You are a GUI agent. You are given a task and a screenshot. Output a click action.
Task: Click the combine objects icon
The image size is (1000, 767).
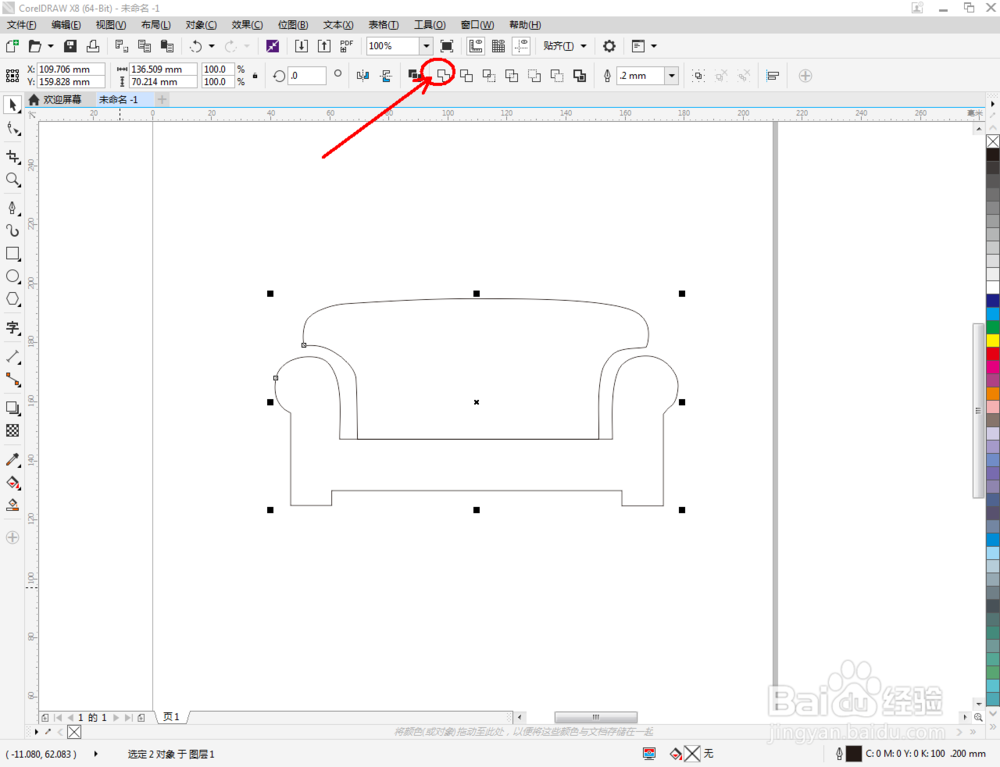(x=415, y=76)
